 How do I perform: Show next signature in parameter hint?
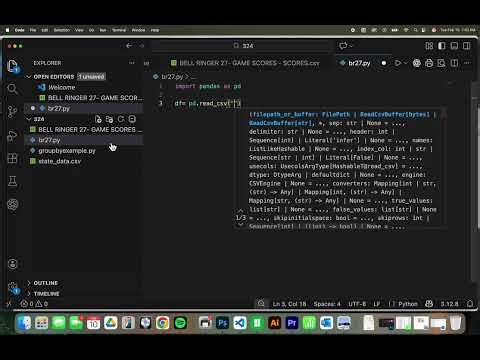(240, 225)
